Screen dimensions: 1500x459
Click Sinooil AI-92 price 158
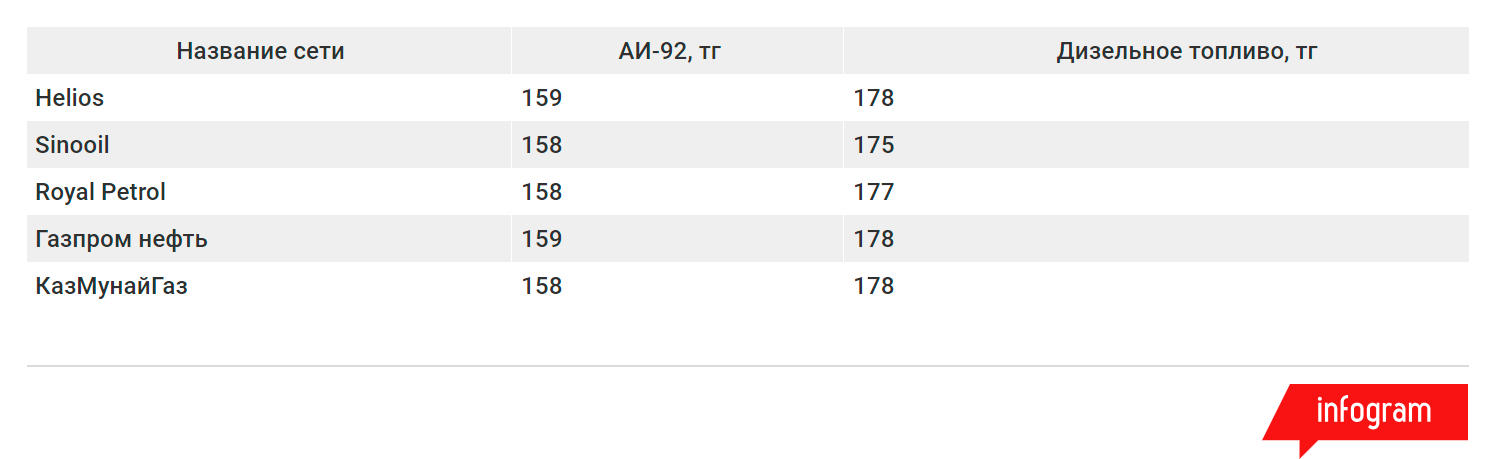tap(542, 145)
